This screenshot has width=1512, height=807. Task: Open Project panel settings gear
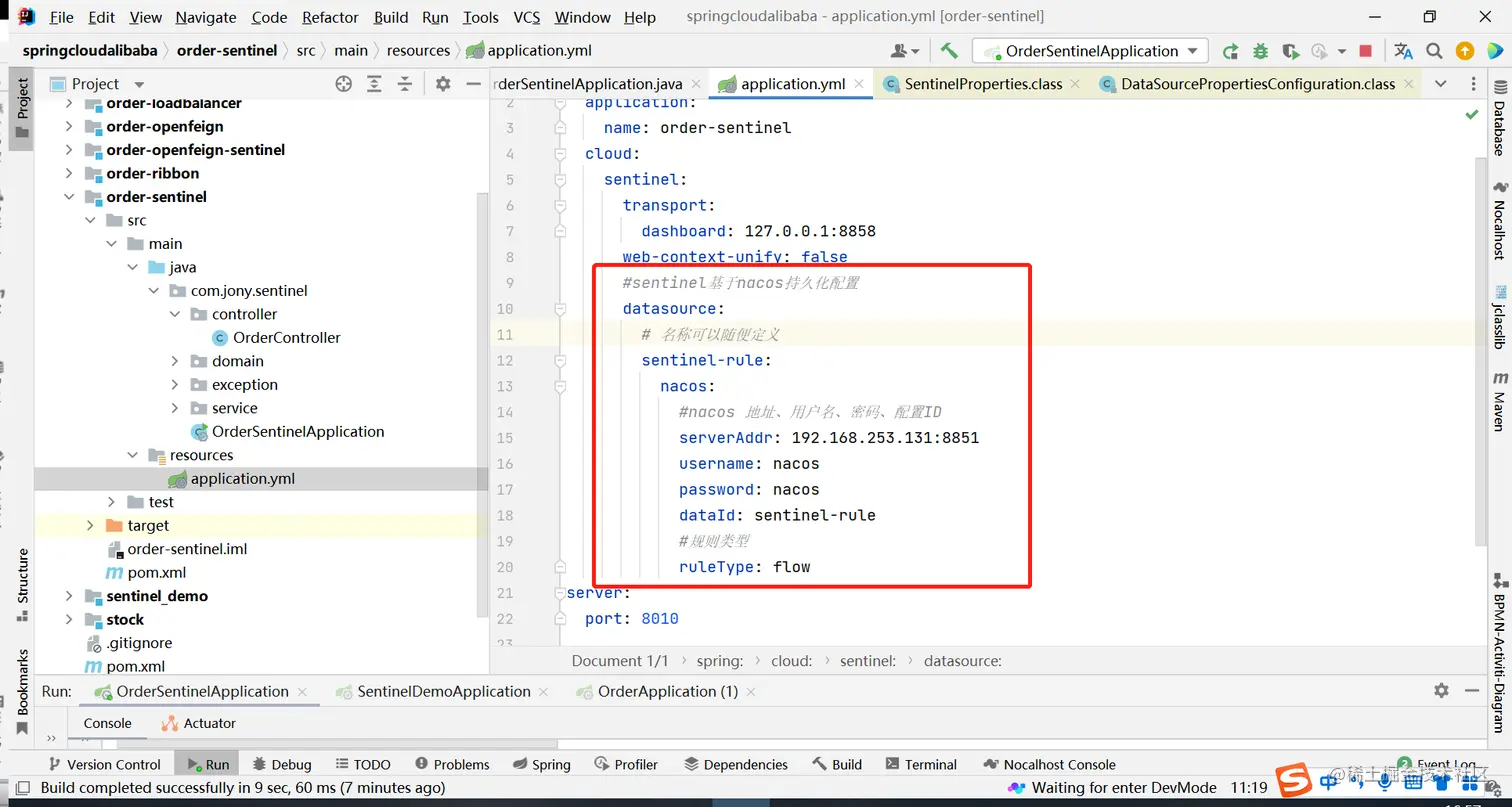tap(443, 84)
